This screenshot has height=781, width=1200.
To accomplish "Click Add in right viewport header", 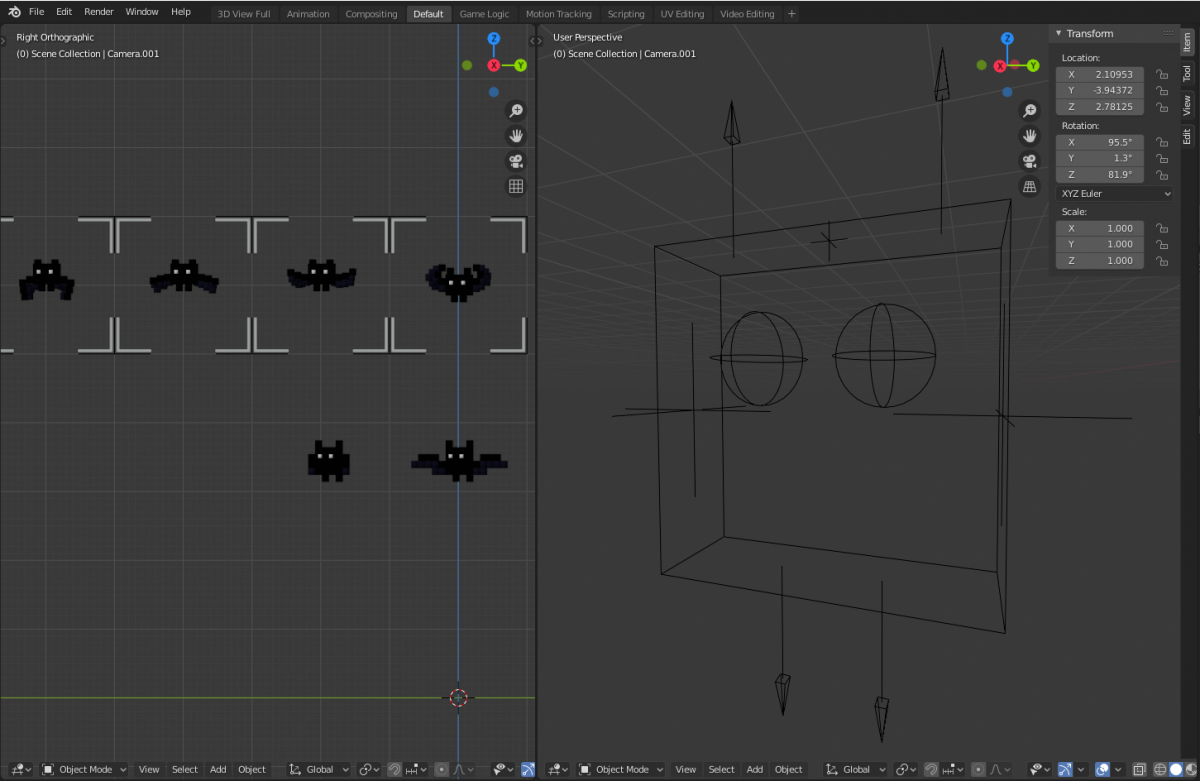I will (x=755, y=769).
